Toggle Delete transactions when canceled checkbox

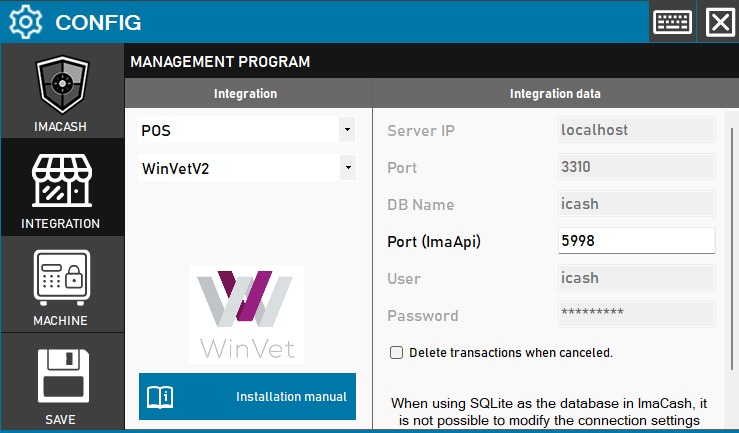396,352
